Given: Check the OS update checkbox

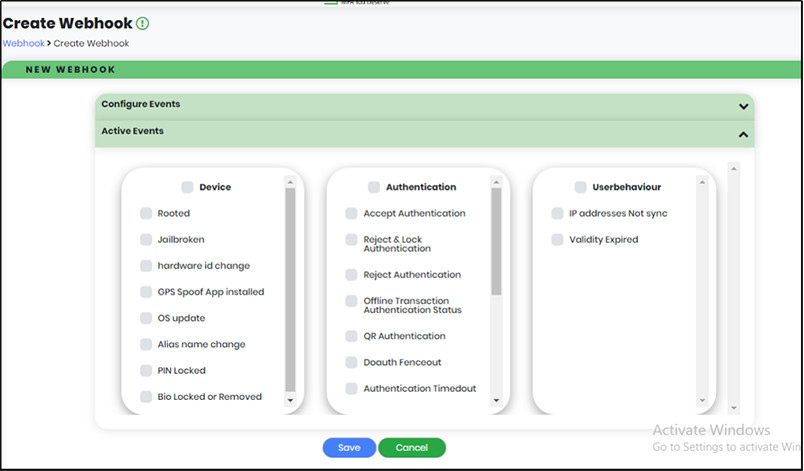Looking at the screenshot, I should pos(146,318).
